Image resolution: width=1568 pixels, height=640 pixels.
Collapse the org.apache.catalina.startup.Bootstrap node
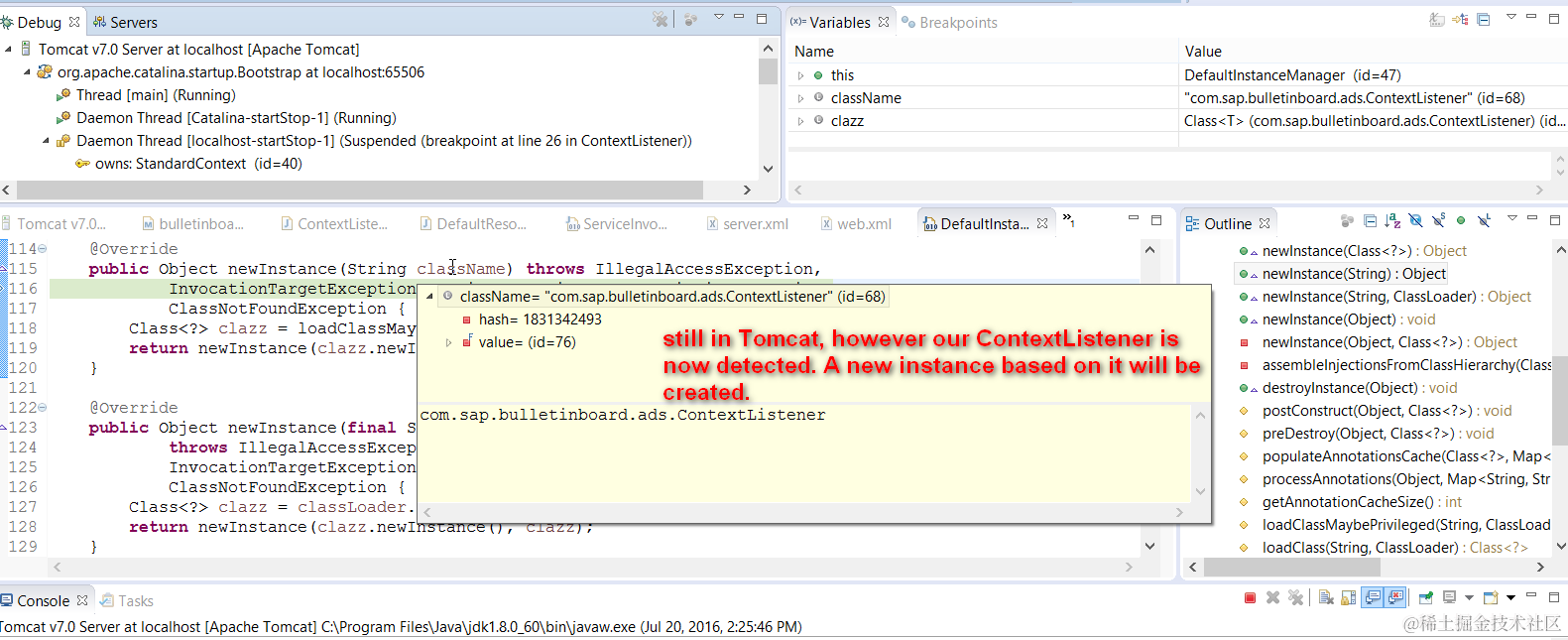27,72
